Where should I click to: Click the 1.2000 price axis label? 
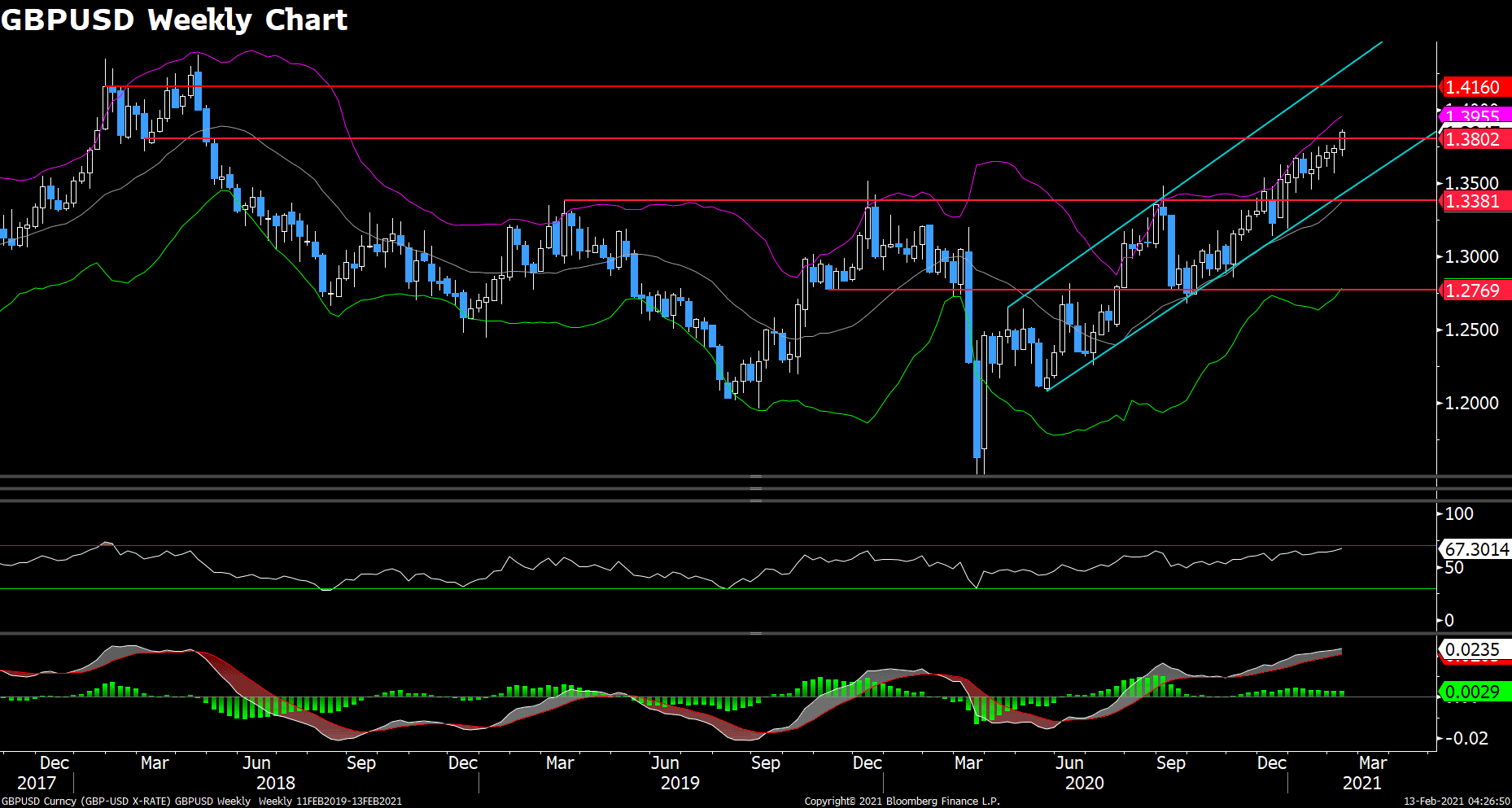click(x=1471, y=403)
